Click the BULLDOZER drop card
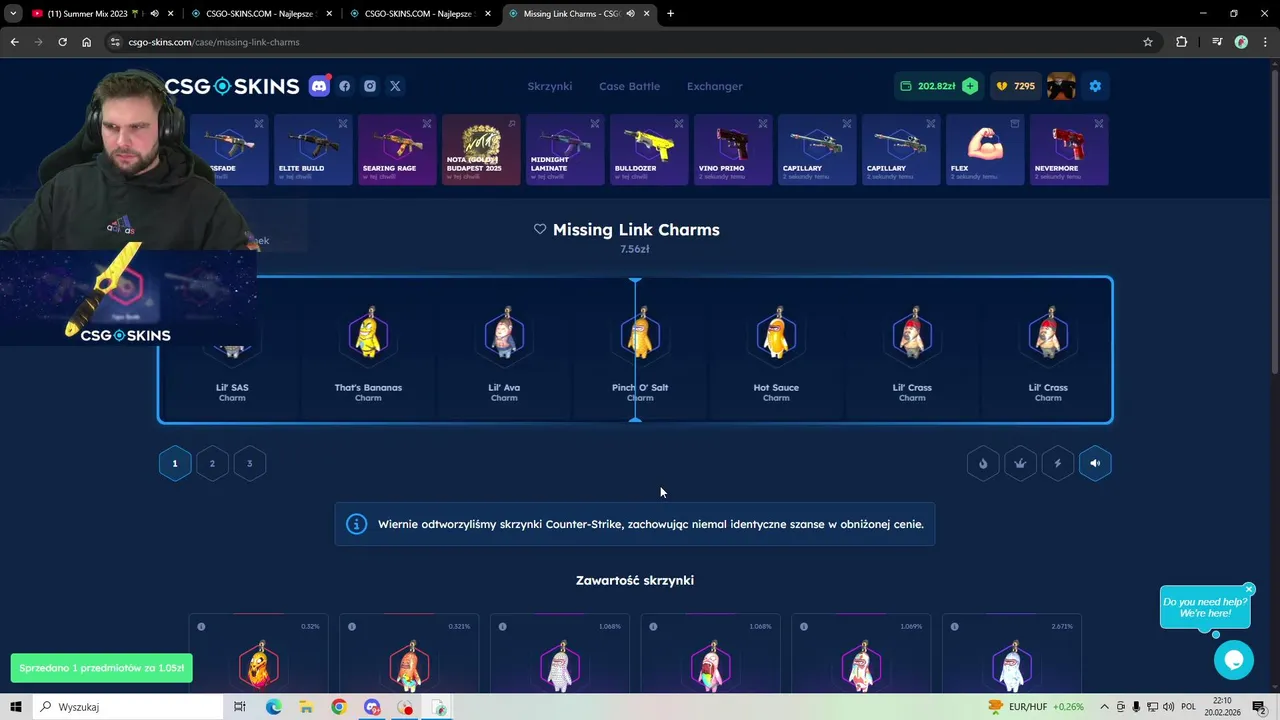This screenshot has width=1280, height=720. pos(649,150)
